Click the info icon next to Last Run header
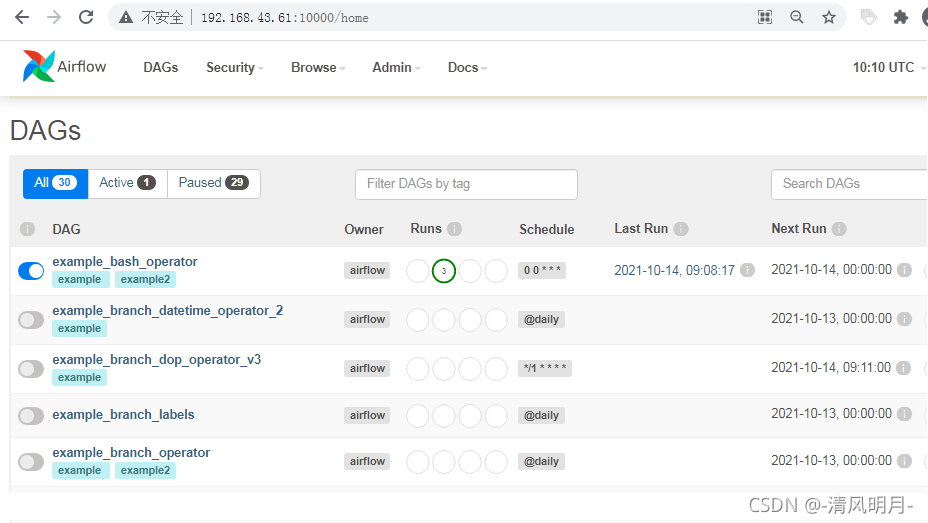This screenshot has height=523, width=928. [x=681, y=229]
